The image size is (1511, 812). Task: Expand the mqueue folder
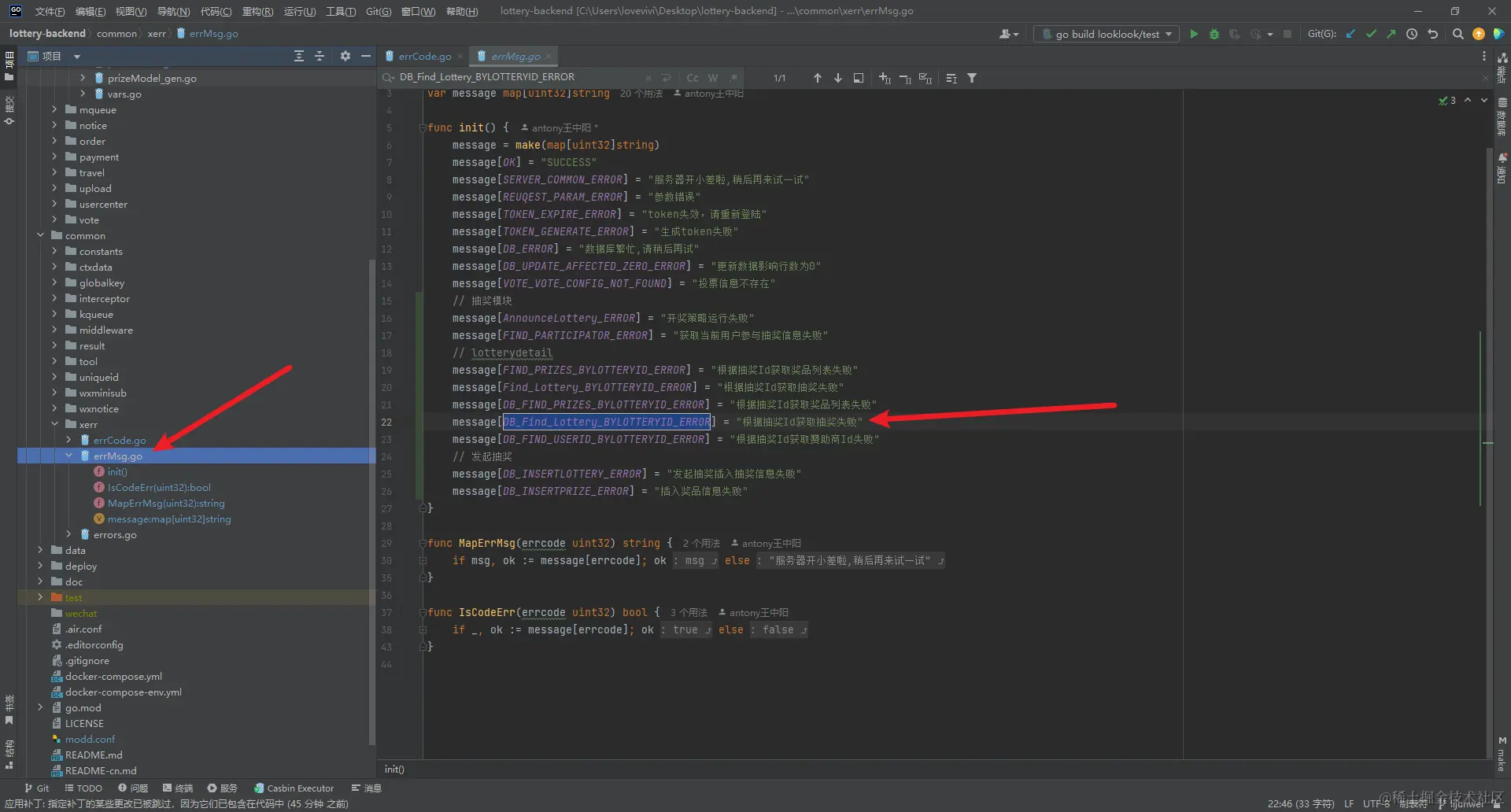point(54,109)
